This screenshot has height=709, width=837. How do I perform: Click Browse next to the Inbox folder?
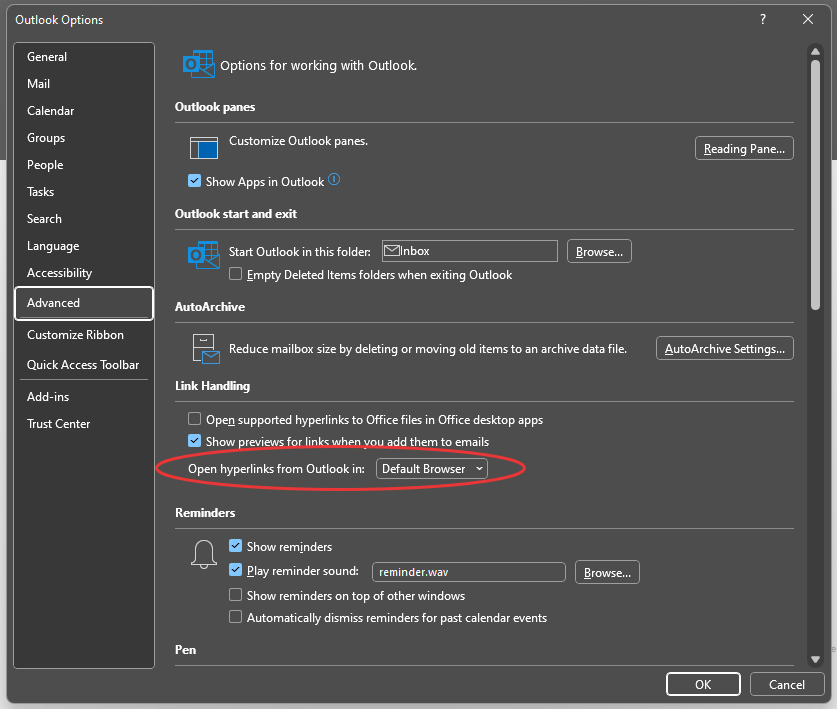(x=599, y=251)
